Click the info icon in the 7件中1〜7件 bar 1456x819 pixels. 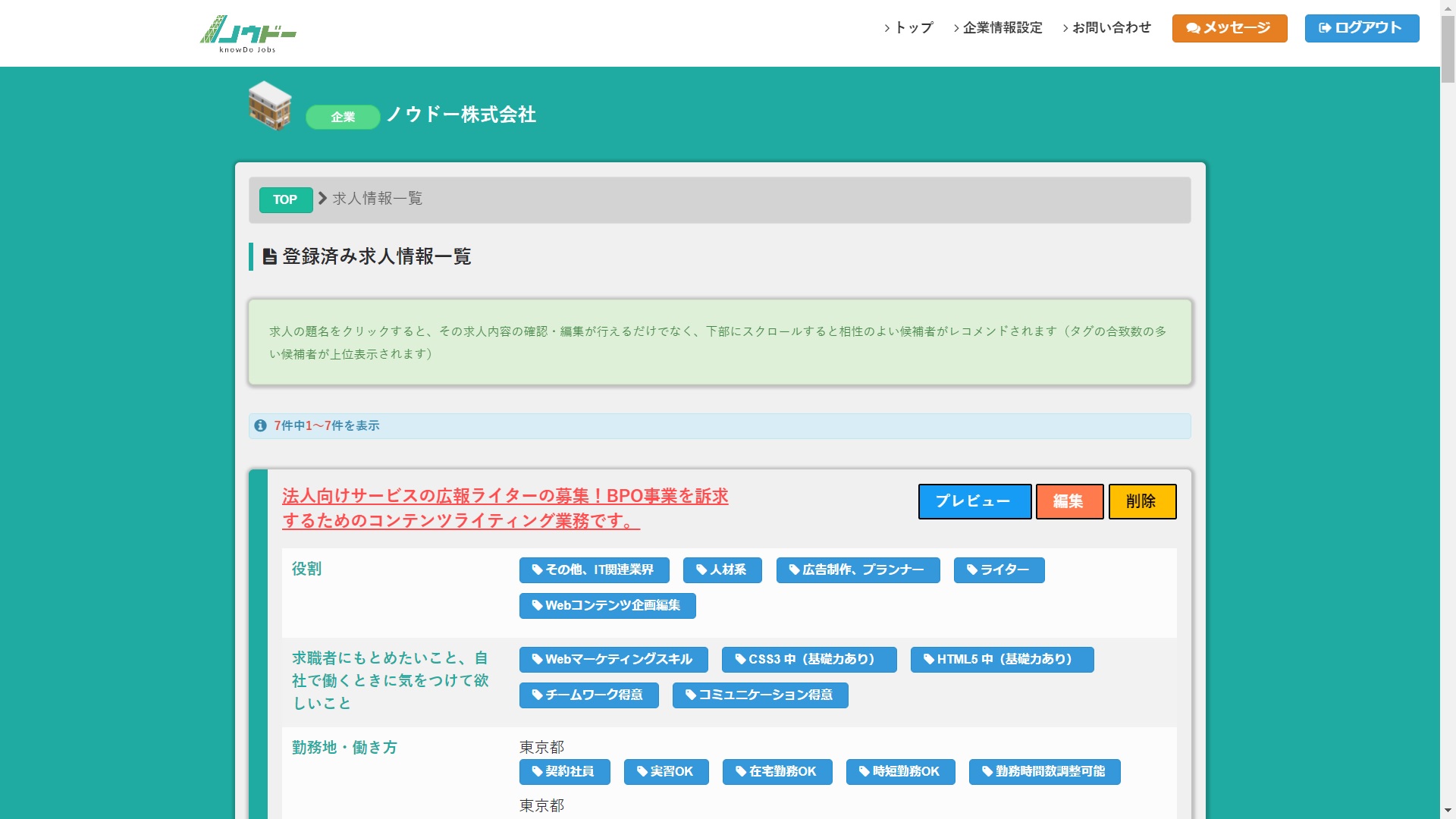click(x=260, y=425)
